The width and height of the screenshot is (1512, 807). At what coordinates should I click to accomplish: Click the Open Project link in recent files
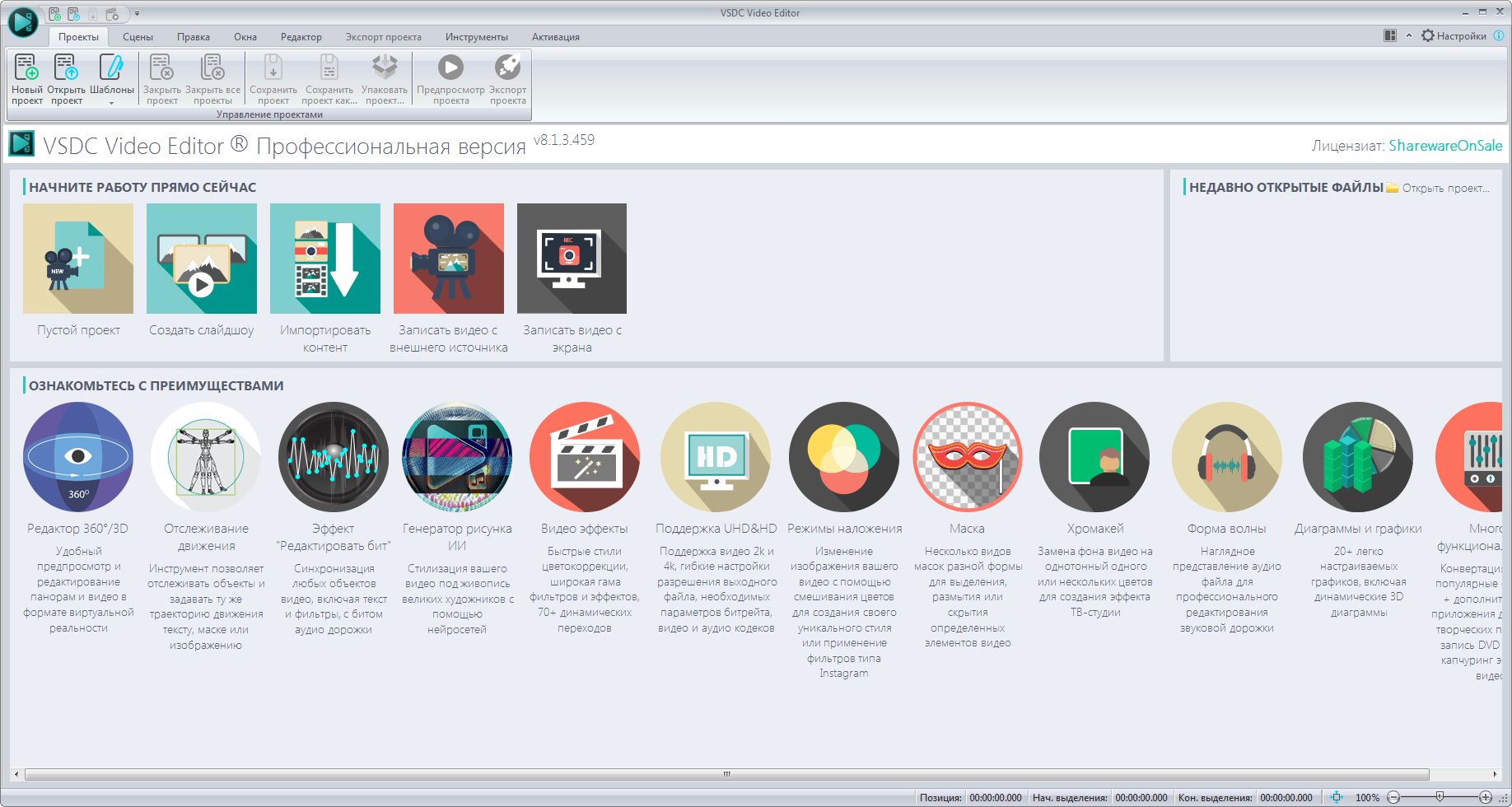pos(1445,189)
